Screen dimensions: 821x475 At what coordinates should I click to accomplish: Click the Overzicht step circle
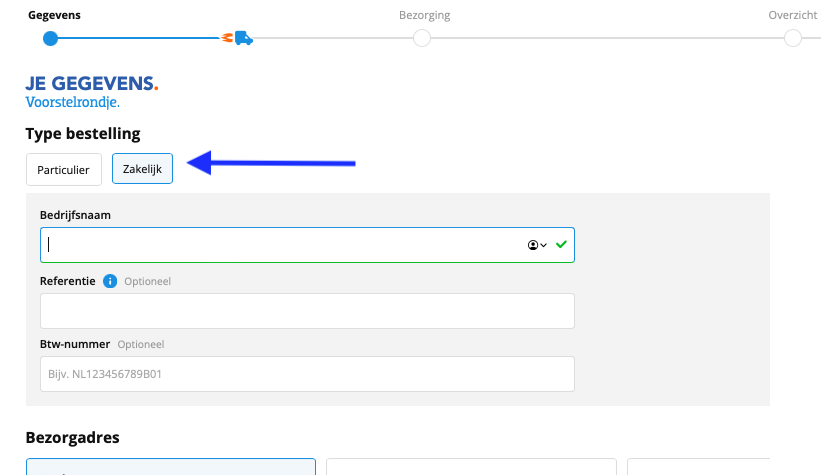click(793, 38)
